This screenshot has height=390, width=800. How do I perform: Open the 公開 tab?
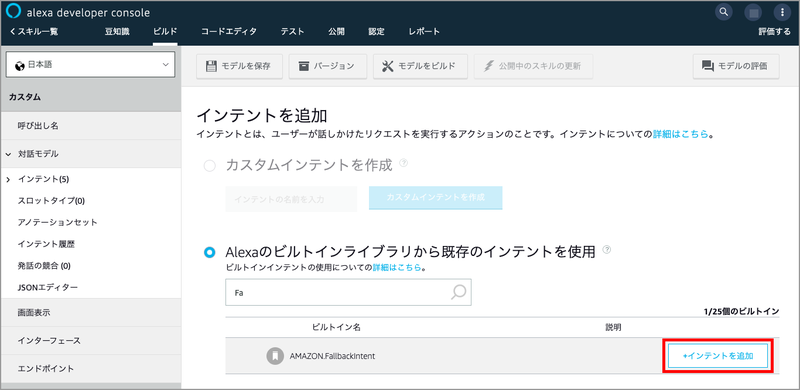pyautogui.click(x=336, y=32)
